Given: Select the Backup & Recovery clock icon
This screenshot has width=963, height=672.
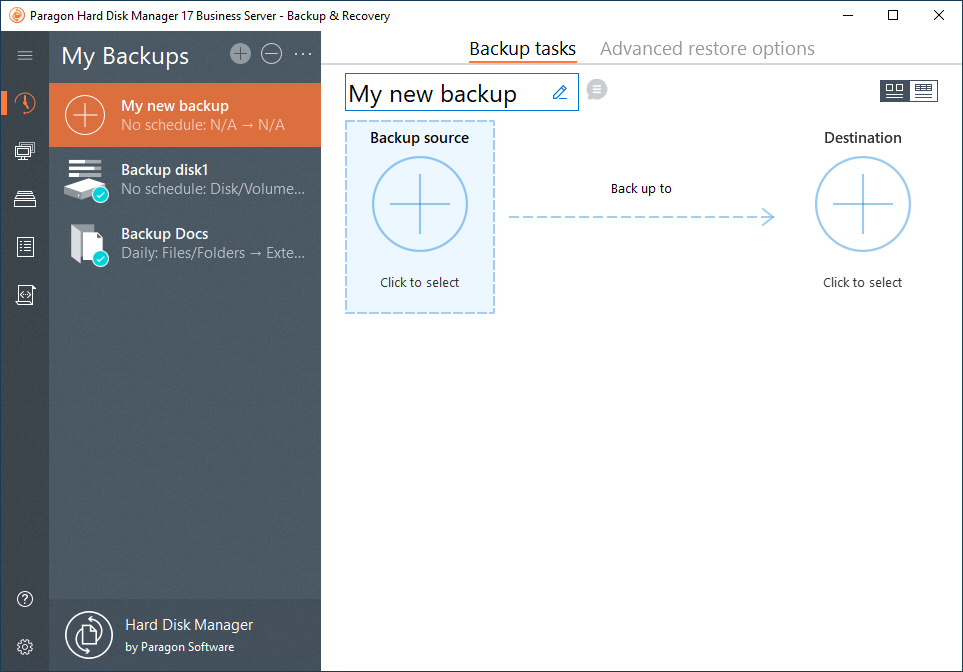Looking at the screenshot, I should point(25,103).
